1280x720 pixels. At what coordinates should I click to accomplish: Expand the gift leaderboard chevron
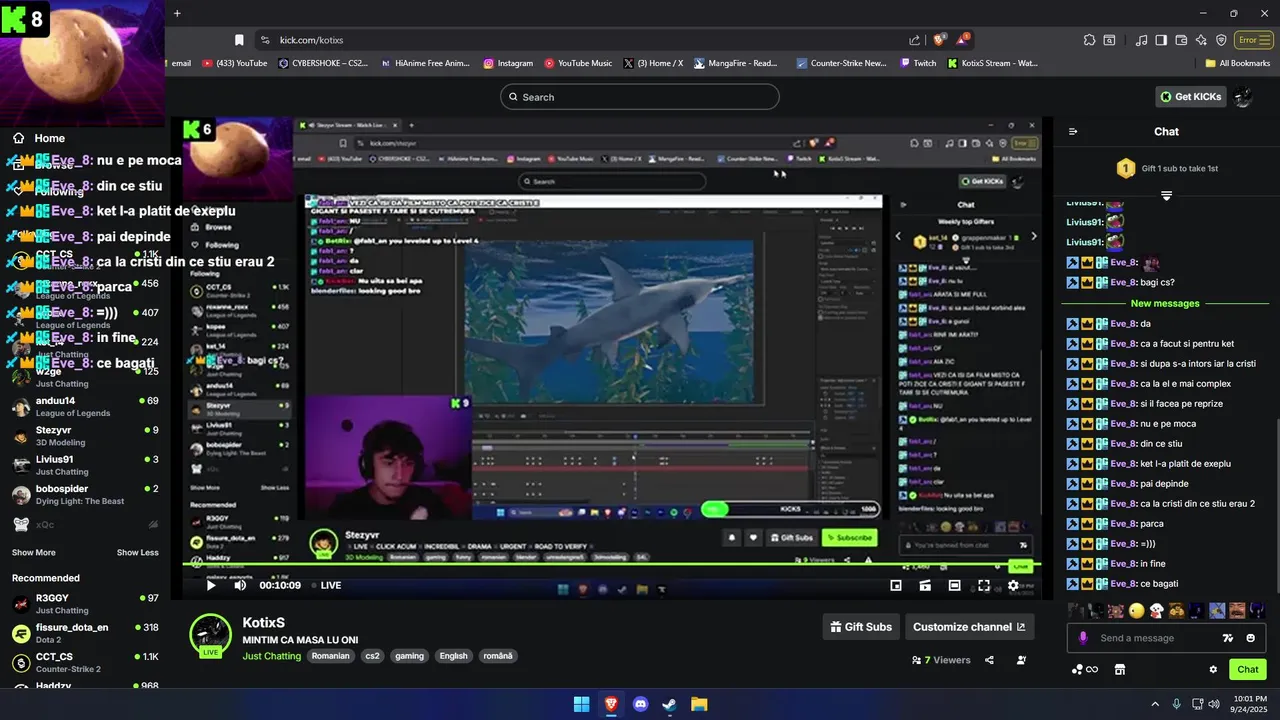1166,195
